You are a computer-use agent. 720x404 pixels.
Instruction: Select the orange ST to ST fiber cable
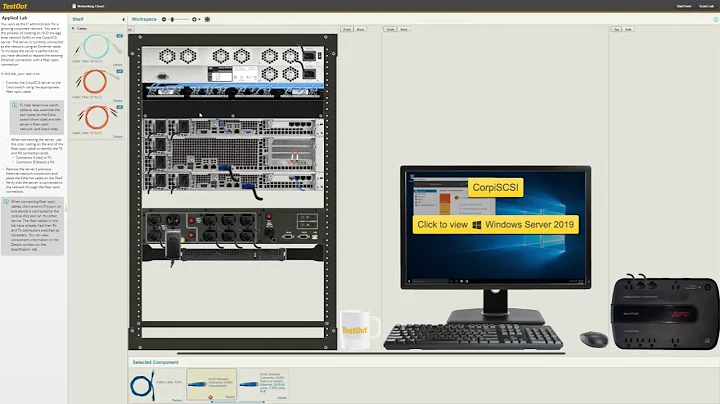pos(95,117)
